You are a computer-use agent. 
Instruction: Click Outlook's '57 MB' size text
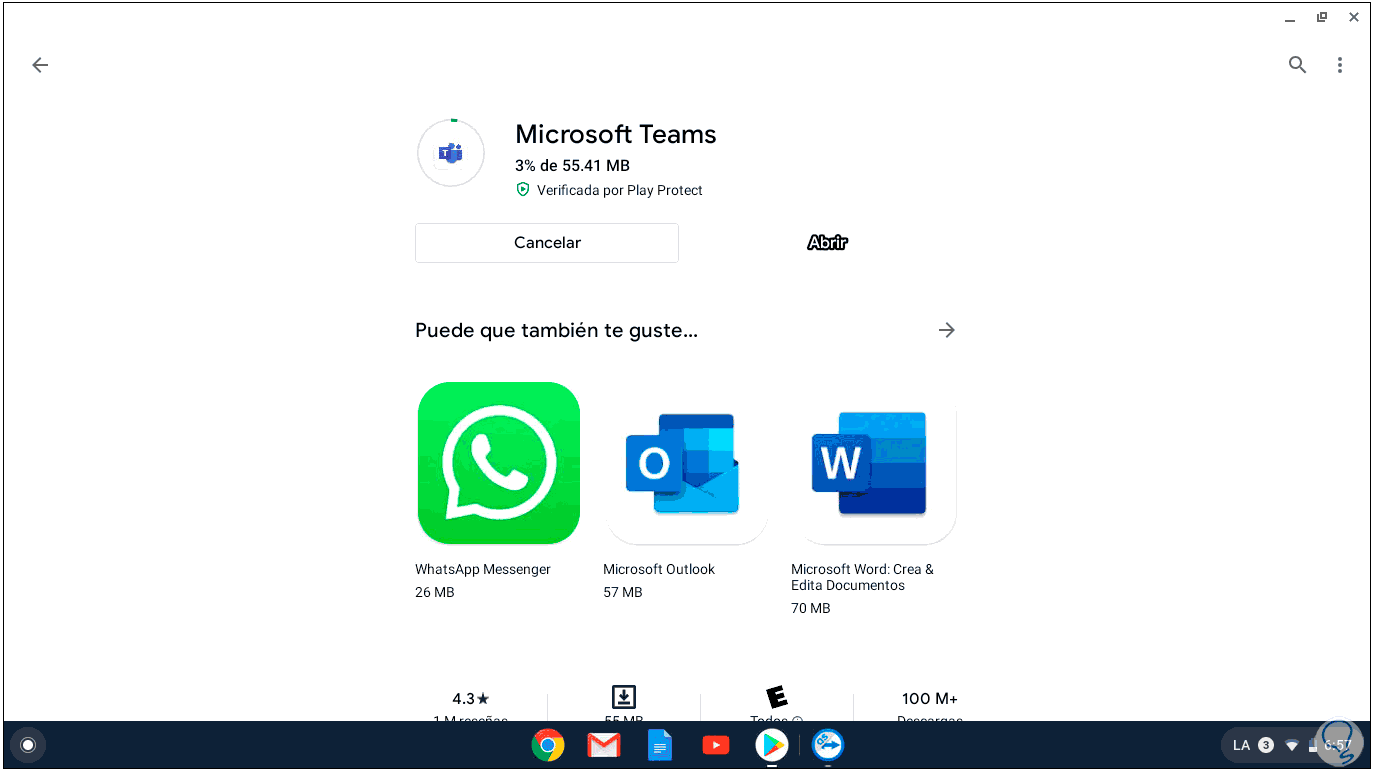623,592
